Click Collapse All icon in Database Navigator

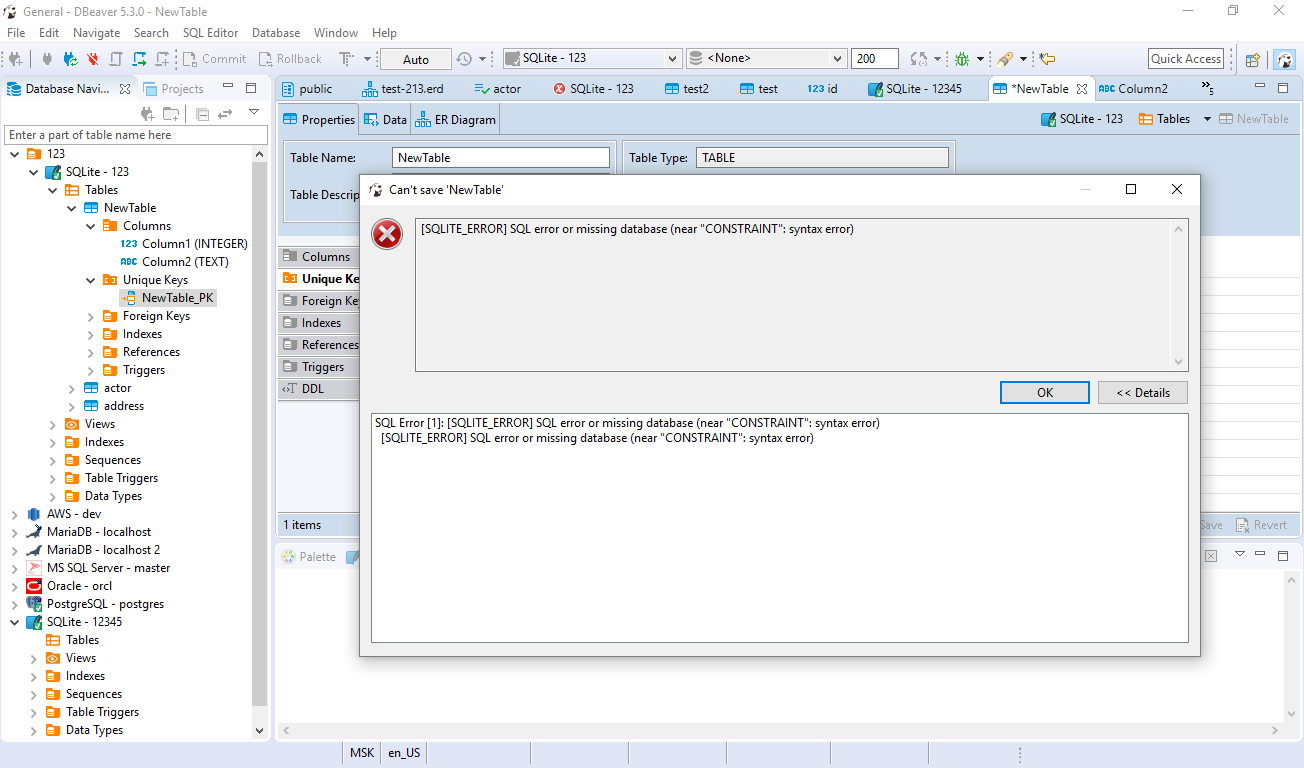pyautogui.click(x=202, y=114)
